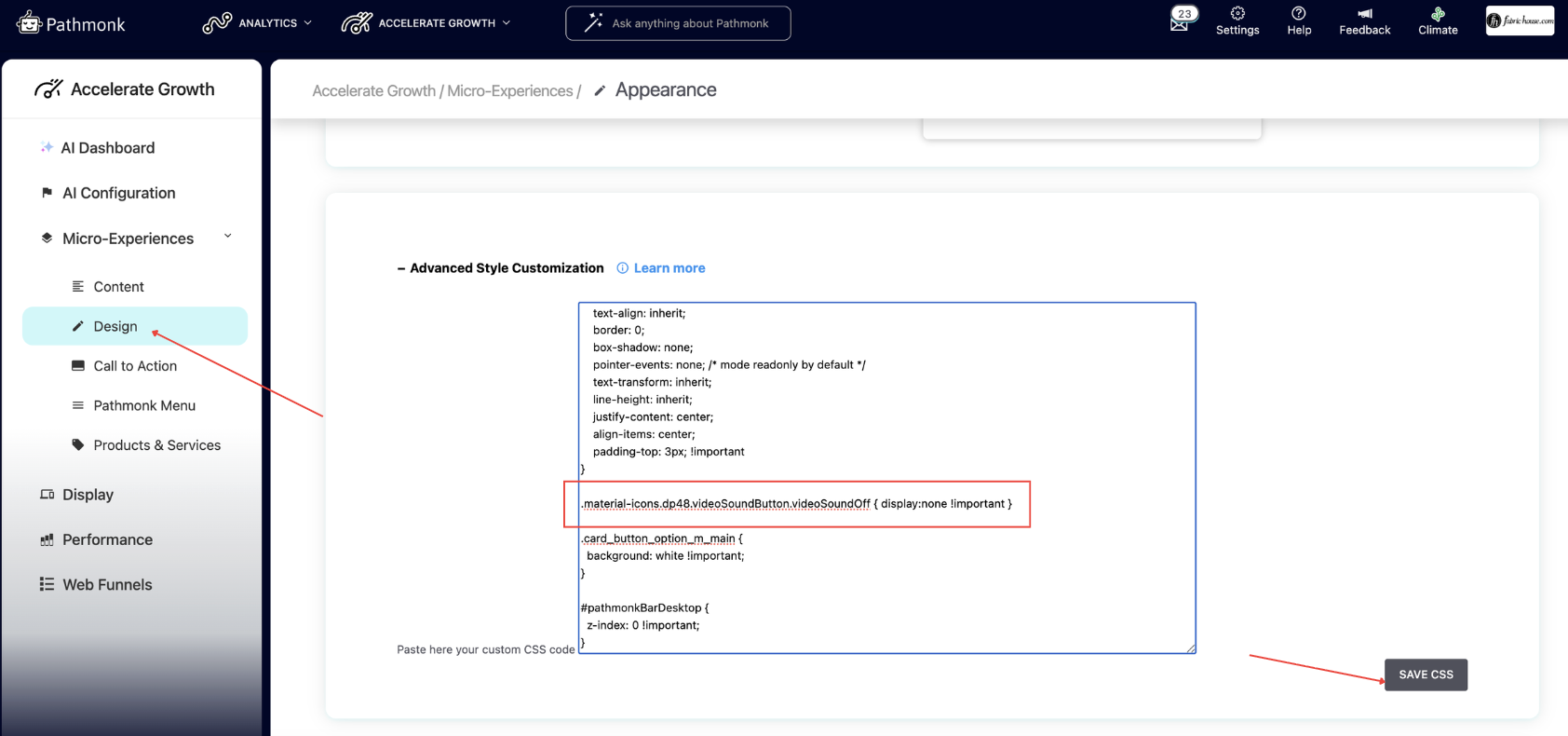Click the 'z-index: 0 !important;' line
1568x736 pixels.
coord(642,625)
